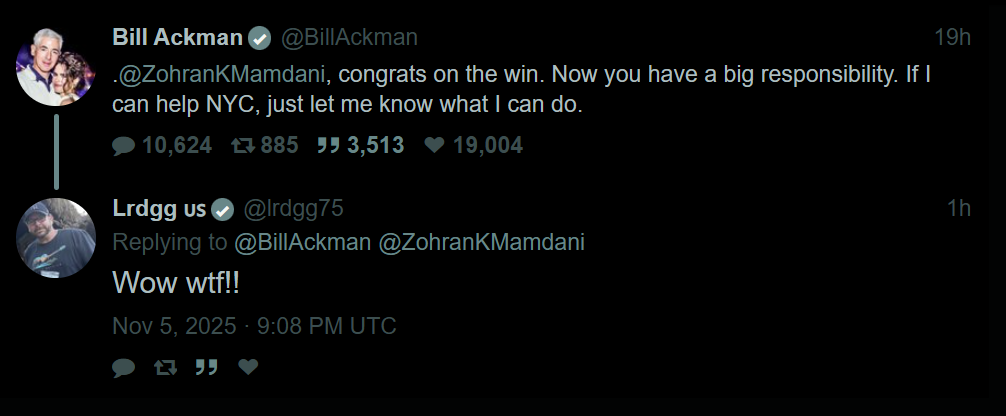Click the Nov 5, 2025 timestamp
Image resolution: width=1006 pixels, height=416 pixels.
254,326
